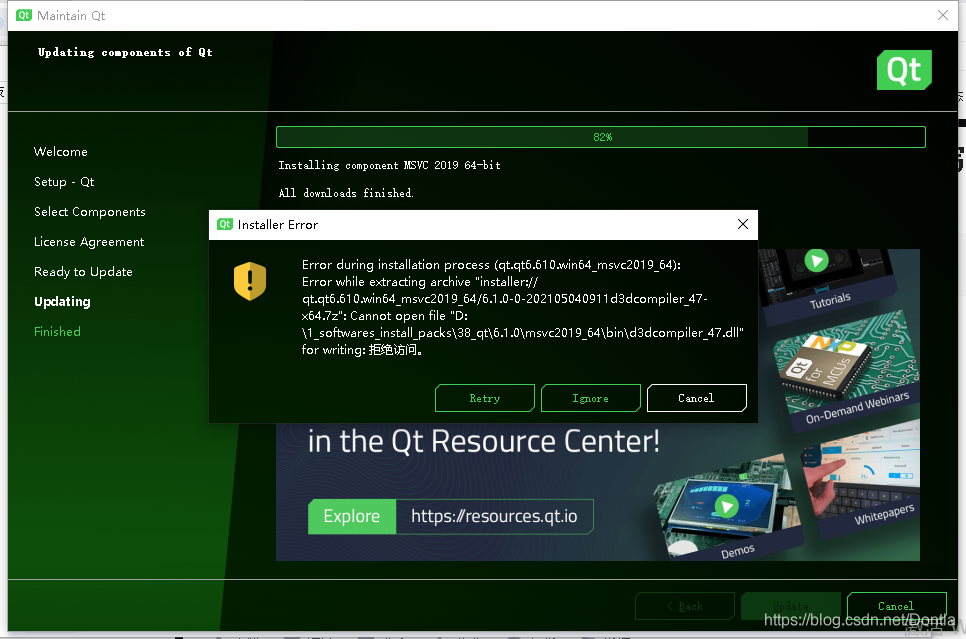Image resolution: width=966 pixels, height=639 pixels.
Task: Open the resources.qt.io link
Action: [x=496, y=516]
